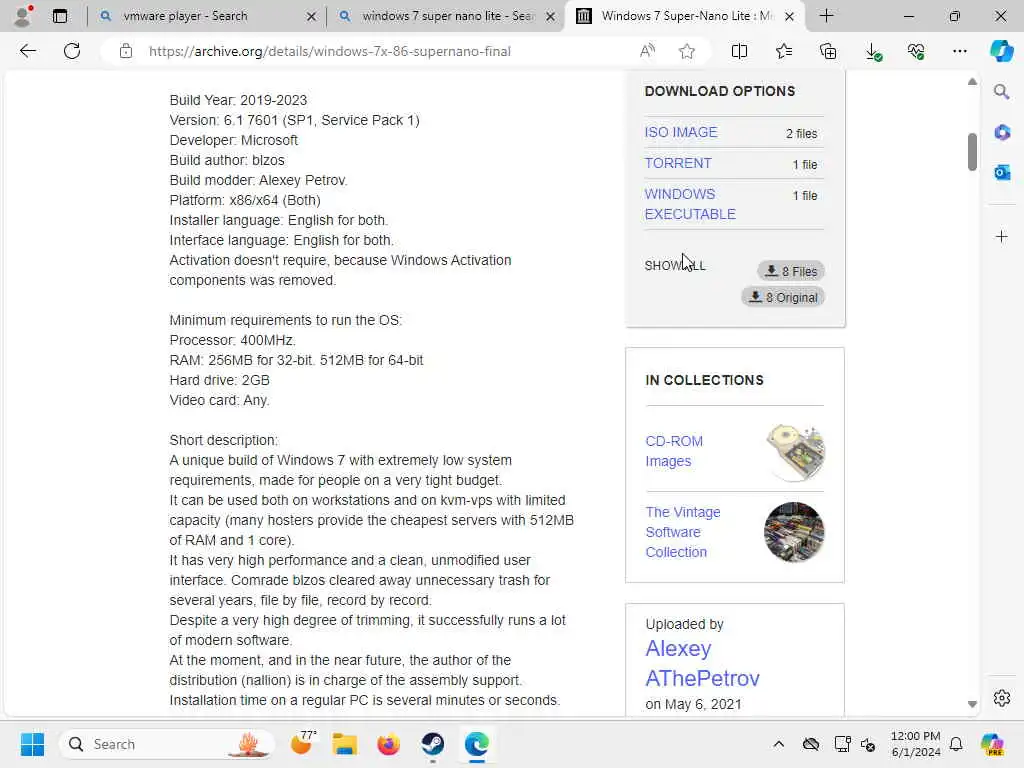The width and height of the screenshot is (1024, 768).
Task: Open Browser essentials heart icon
Action: tap(916, 51)
